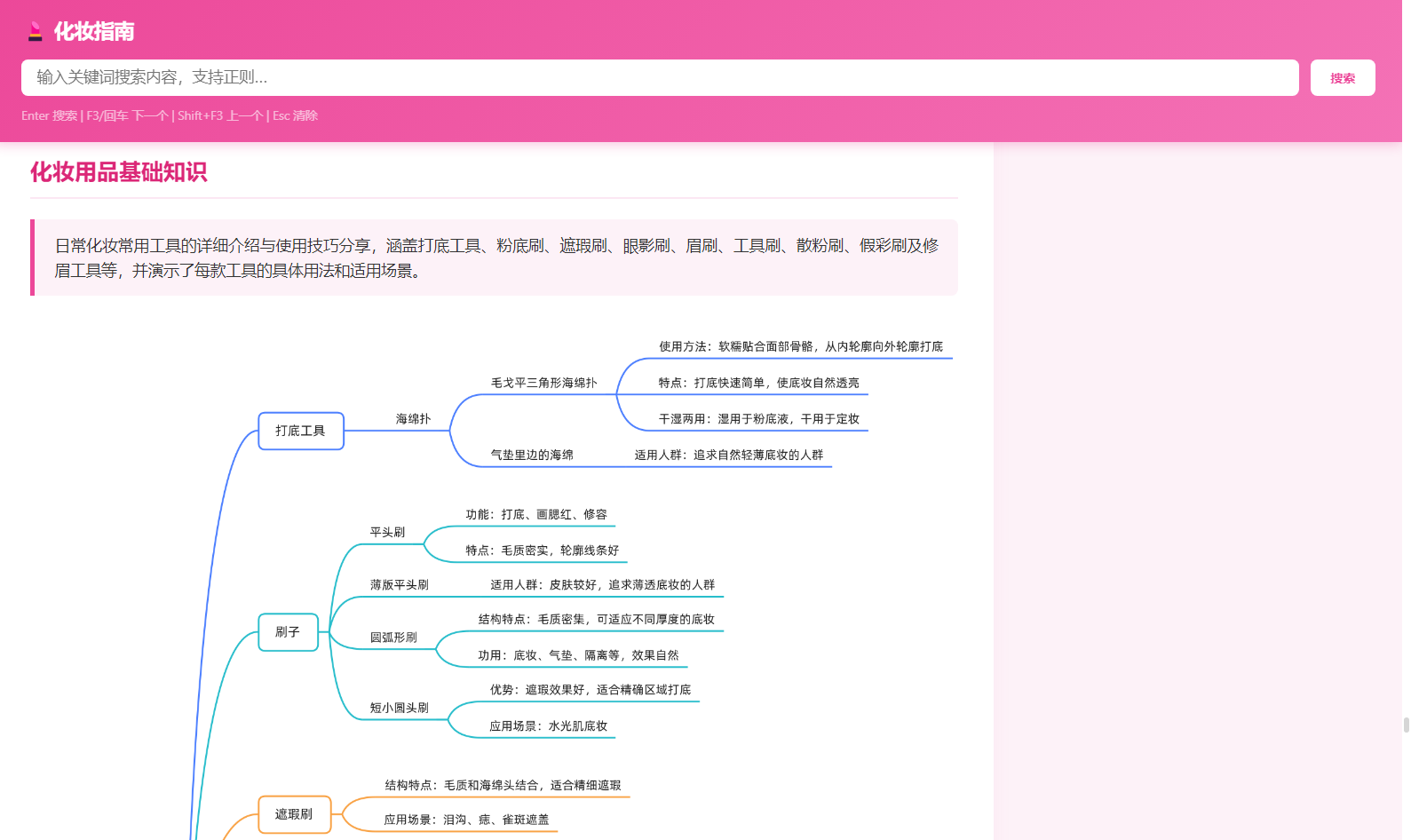Viewport: 1411px width, 840px height.
Task: Click the 化妆用品基础知识 heading
Action: click(x=119, y=172)
